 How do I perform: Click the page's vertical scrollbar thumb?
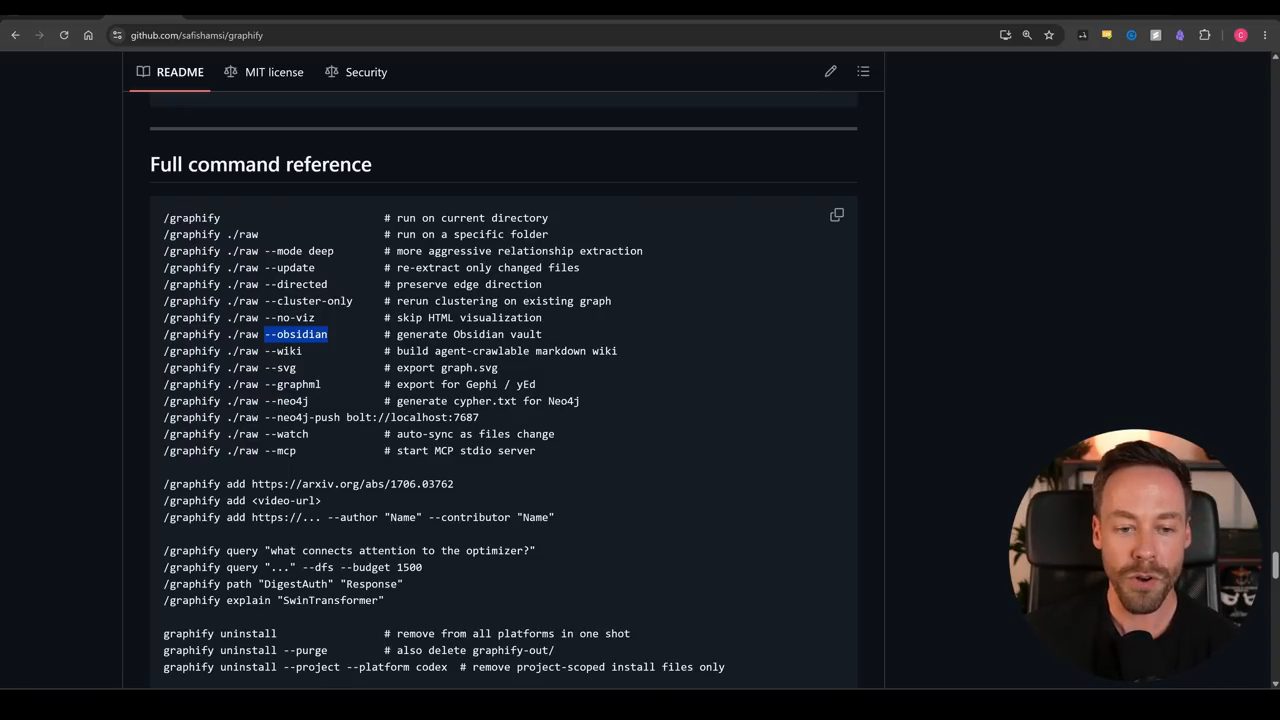1275,565
